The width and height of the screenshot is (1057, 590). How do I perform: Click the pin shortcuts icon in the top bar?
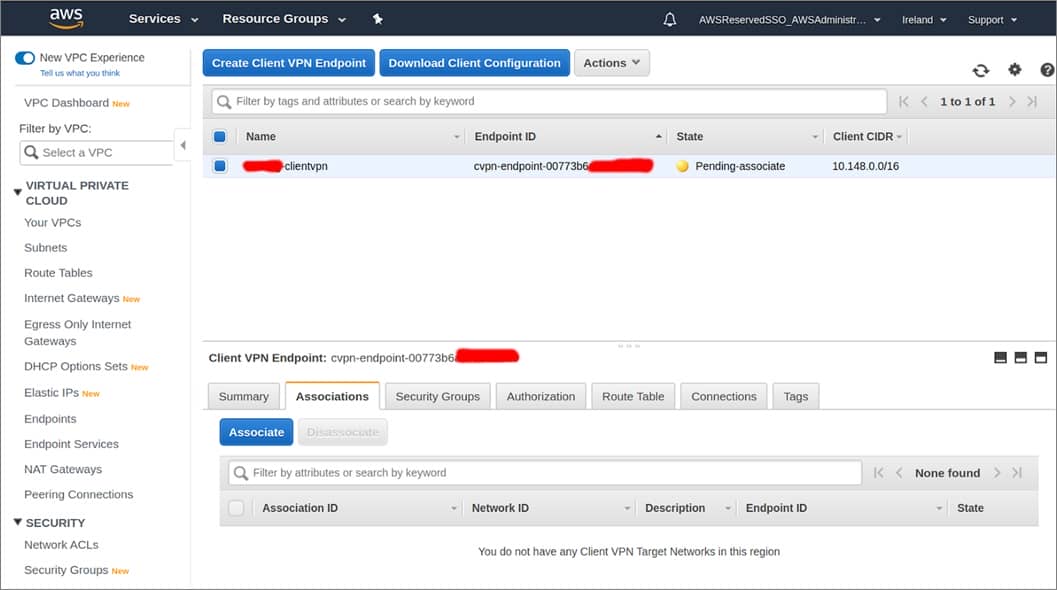pyautogui.click(x=378, y=19)
